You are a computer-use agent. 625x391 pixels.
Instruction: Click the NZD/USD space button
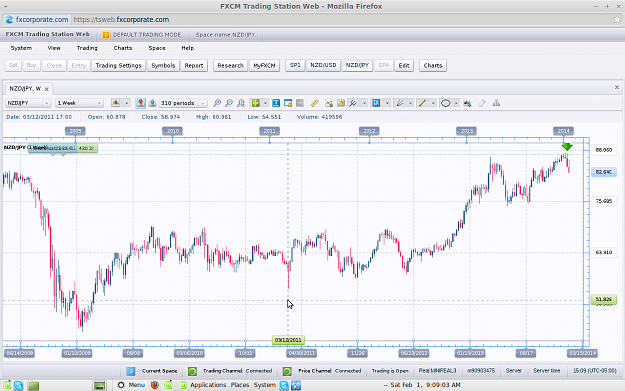[323, 65]
